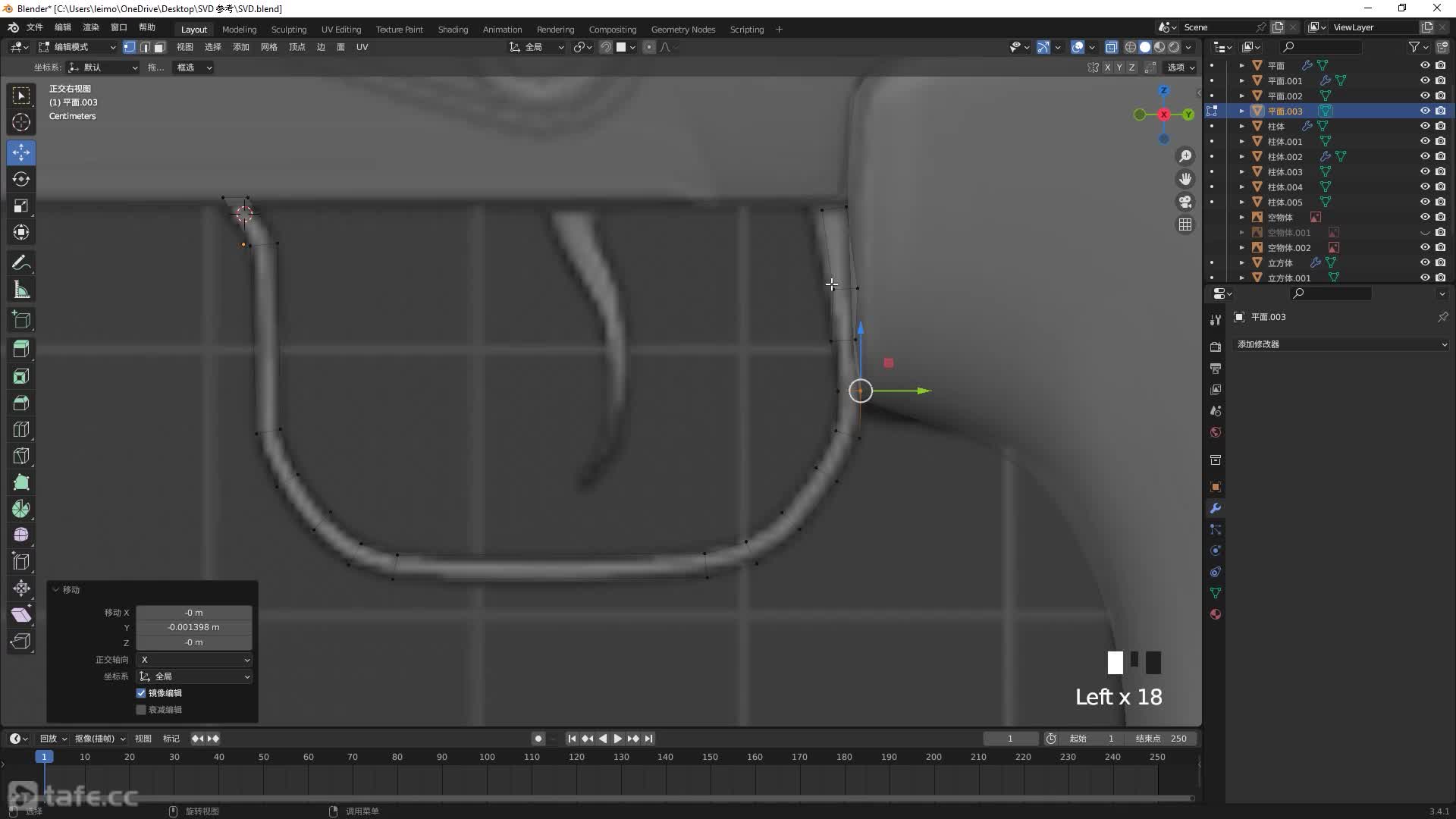Enable edge select mode
Image resolution: width=1456 pixels, height=819 pixels.
click(145, 47)
